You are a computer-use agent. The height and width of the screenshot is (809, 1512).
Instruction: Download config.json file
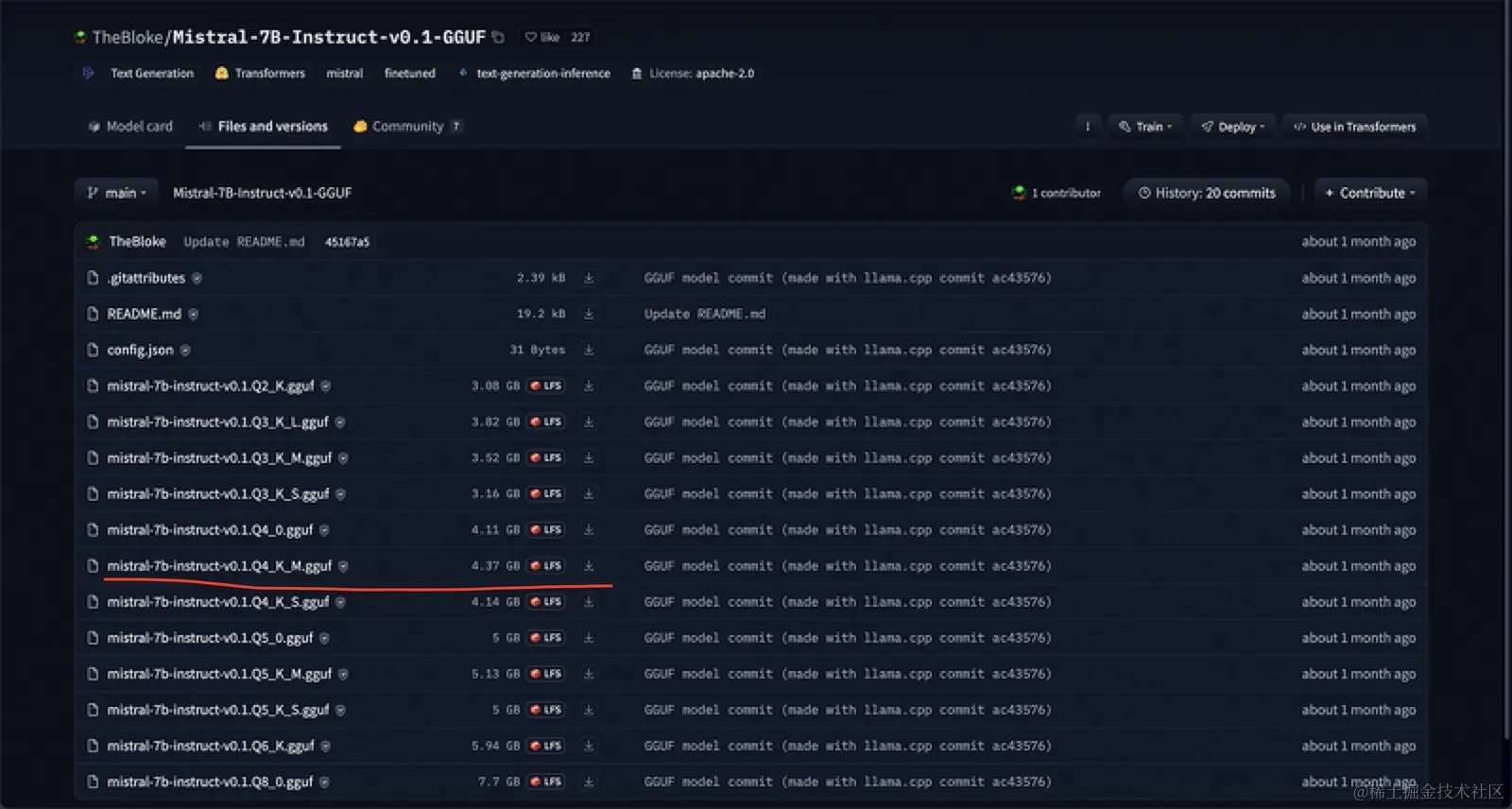[x=589, y=350]
